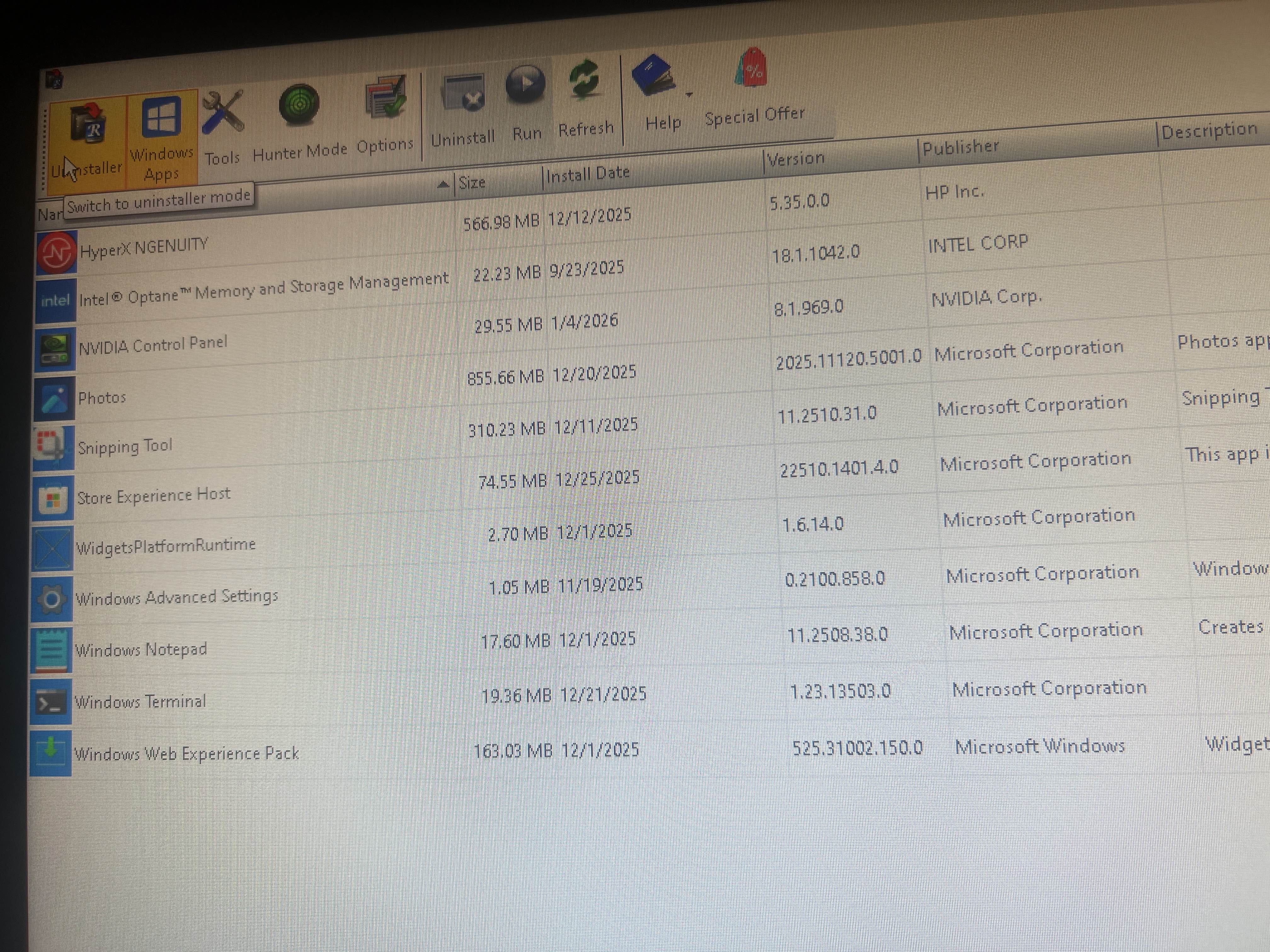Sort by Install Date column
1270x952 pixels.
[x=588, y=174]
